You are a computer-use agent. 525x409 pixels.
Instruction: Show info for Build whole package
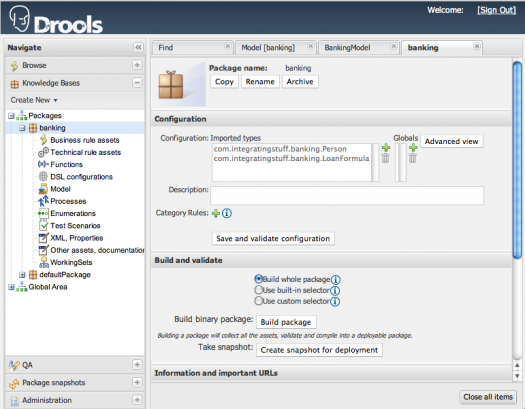pyautogui.click(x=336, y=279)
